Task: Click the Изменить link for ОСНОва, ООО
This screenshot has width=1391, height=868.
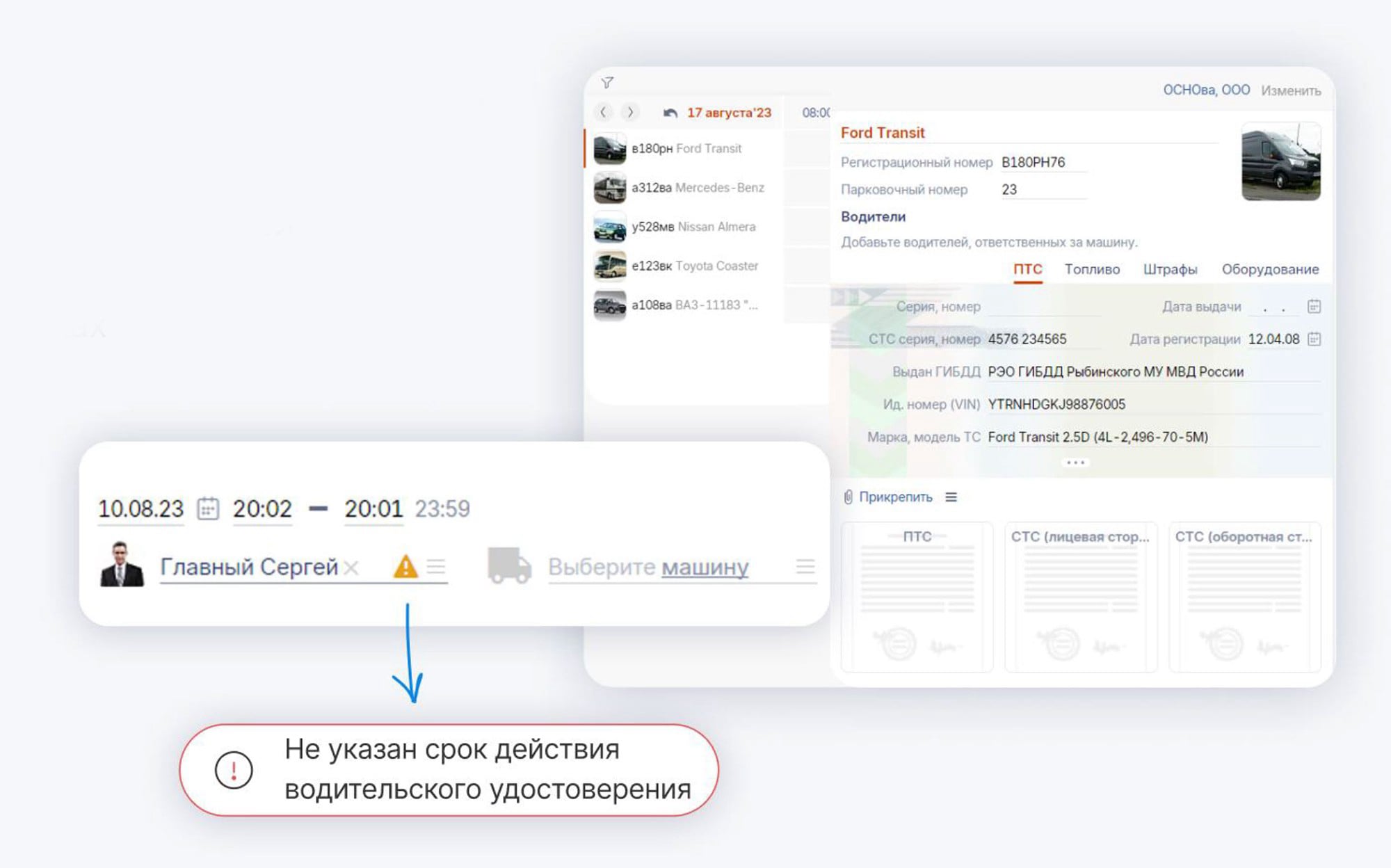Action: 1292,90
